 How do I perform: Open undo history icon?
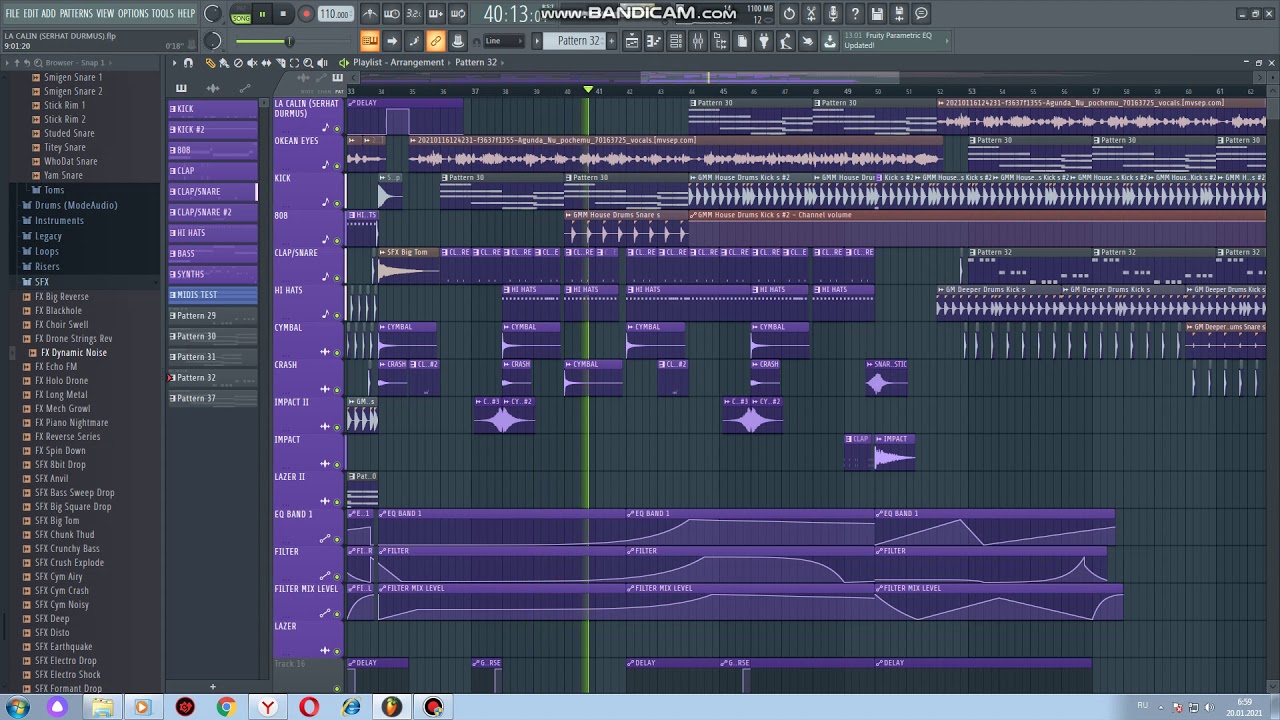(789, 13)
